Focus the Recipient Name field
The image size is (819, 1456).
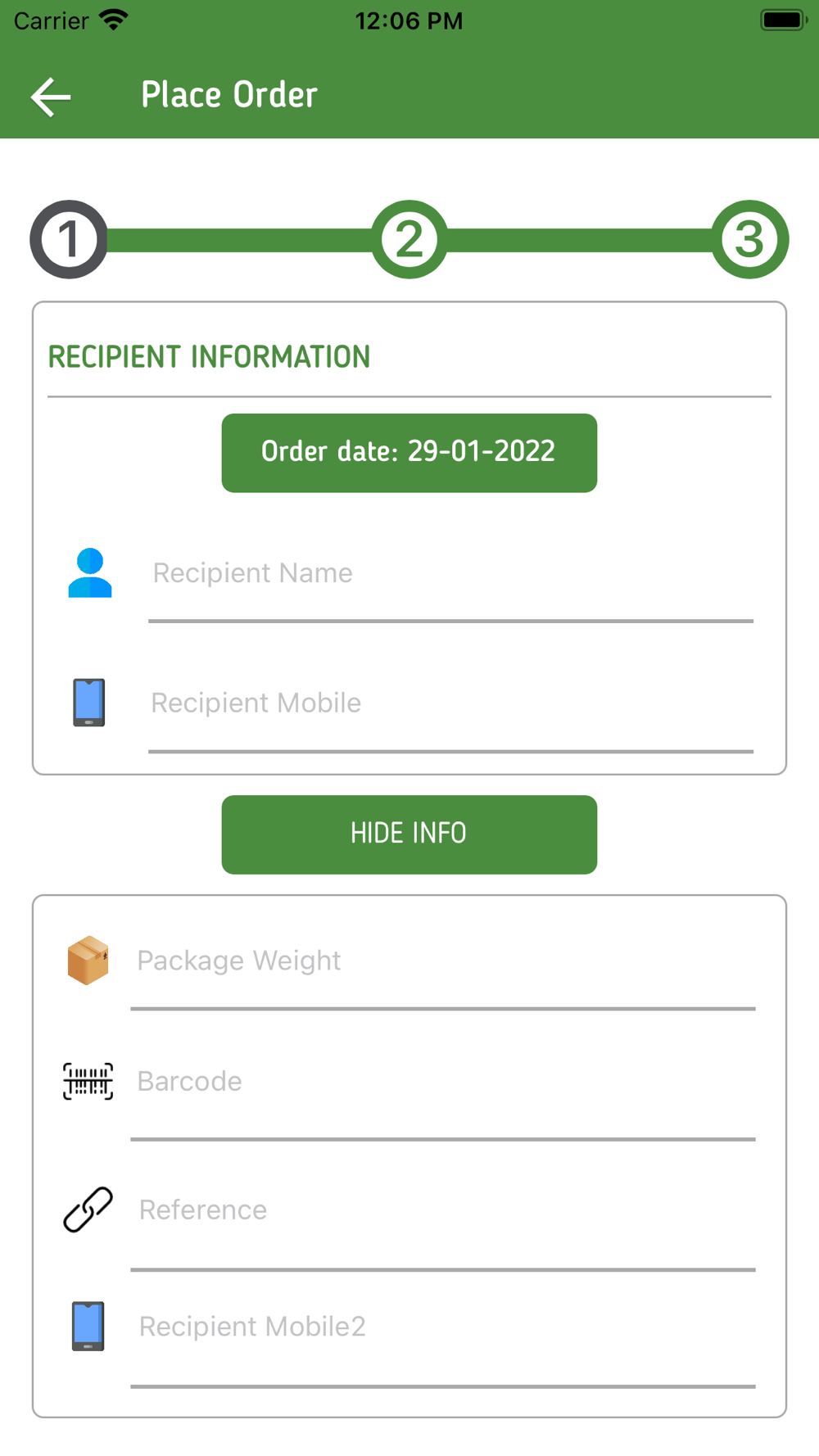pyautogui.click(x=450, y=573)
